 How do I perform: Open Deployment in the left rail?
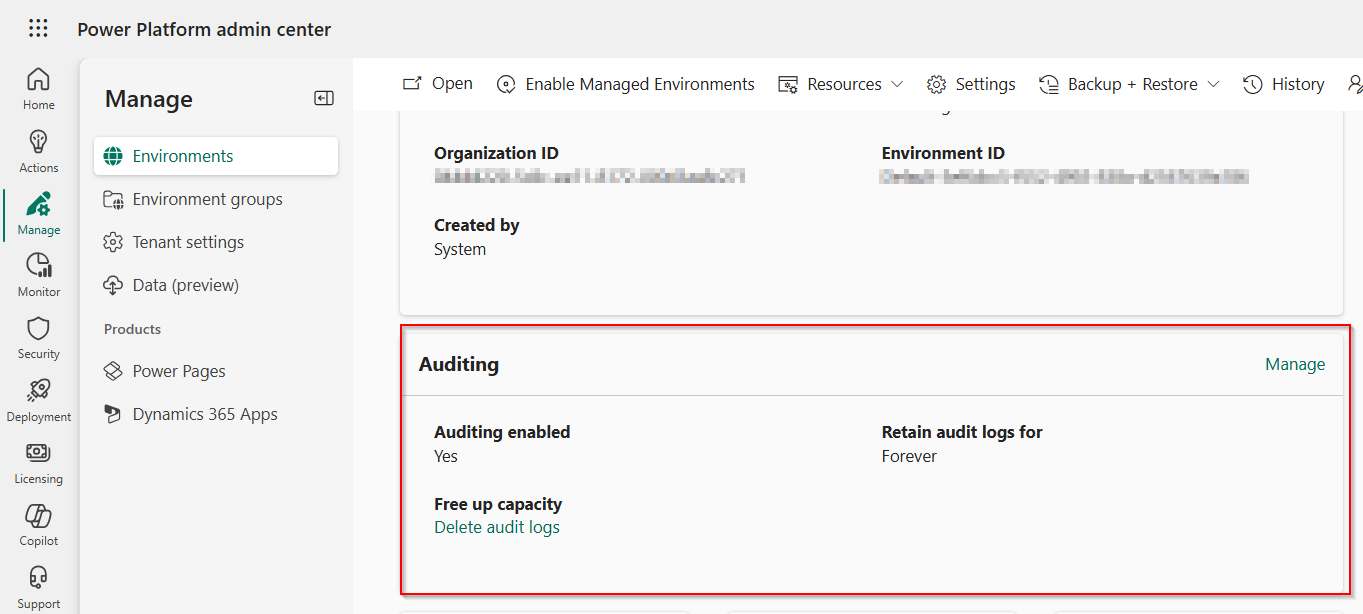pyautogui.click(x=39, y=400)
